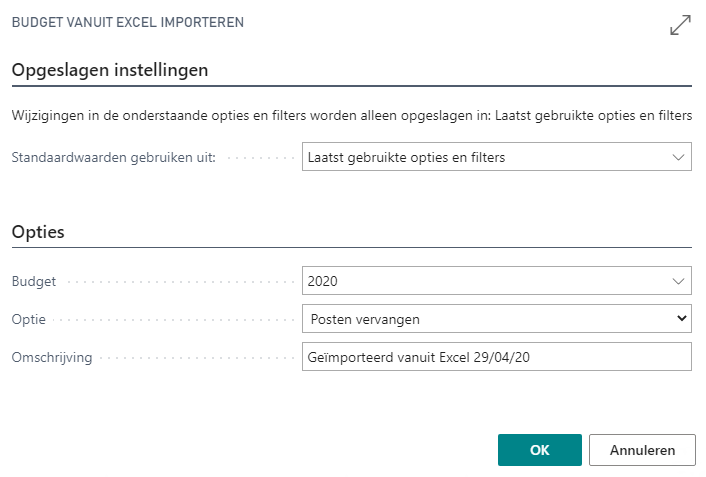706x477 pixels.
Task: Confirm the import with OK
Action: 540,450
